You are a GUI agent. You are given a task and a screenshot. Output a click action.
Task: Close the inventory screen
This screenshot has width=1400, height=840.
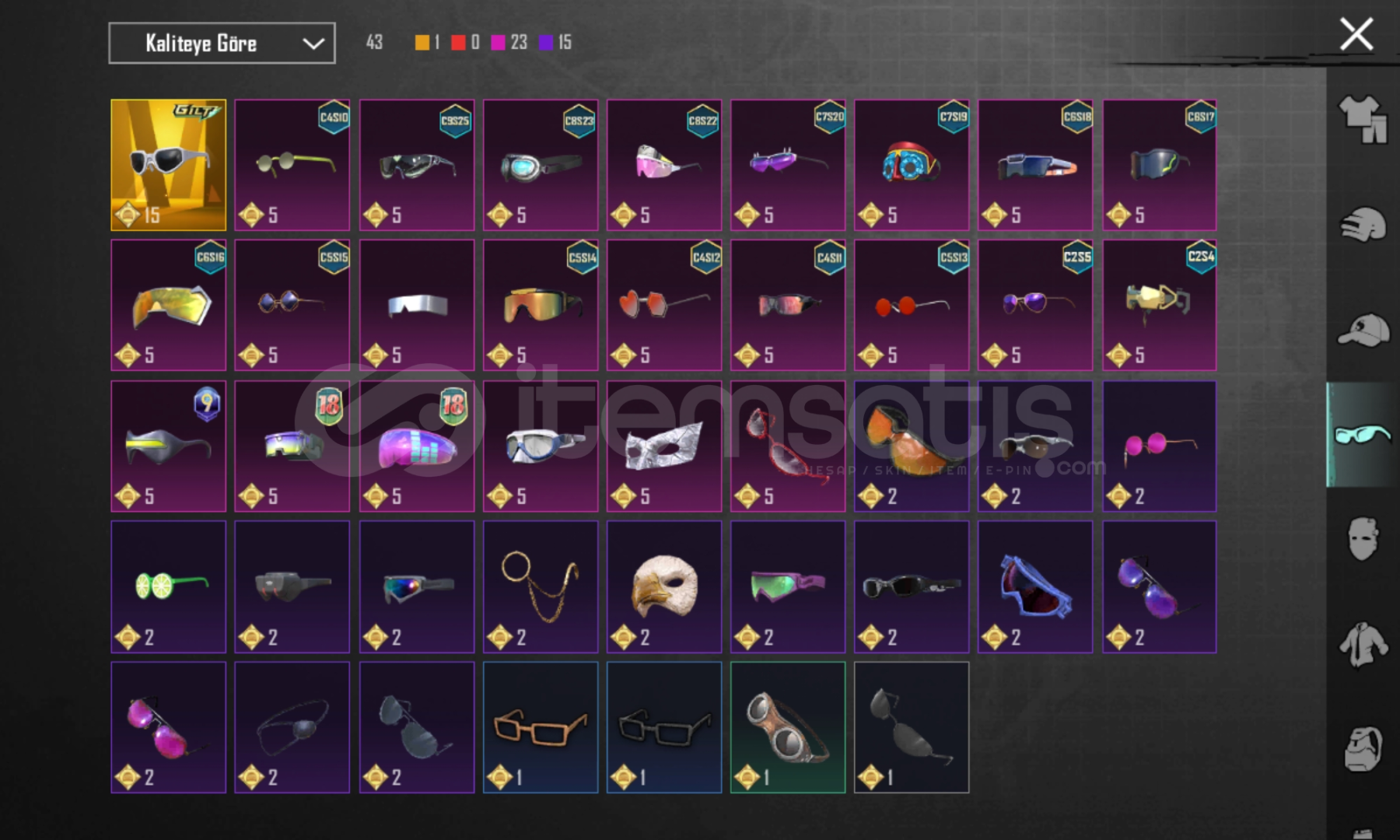point(1356,34)
